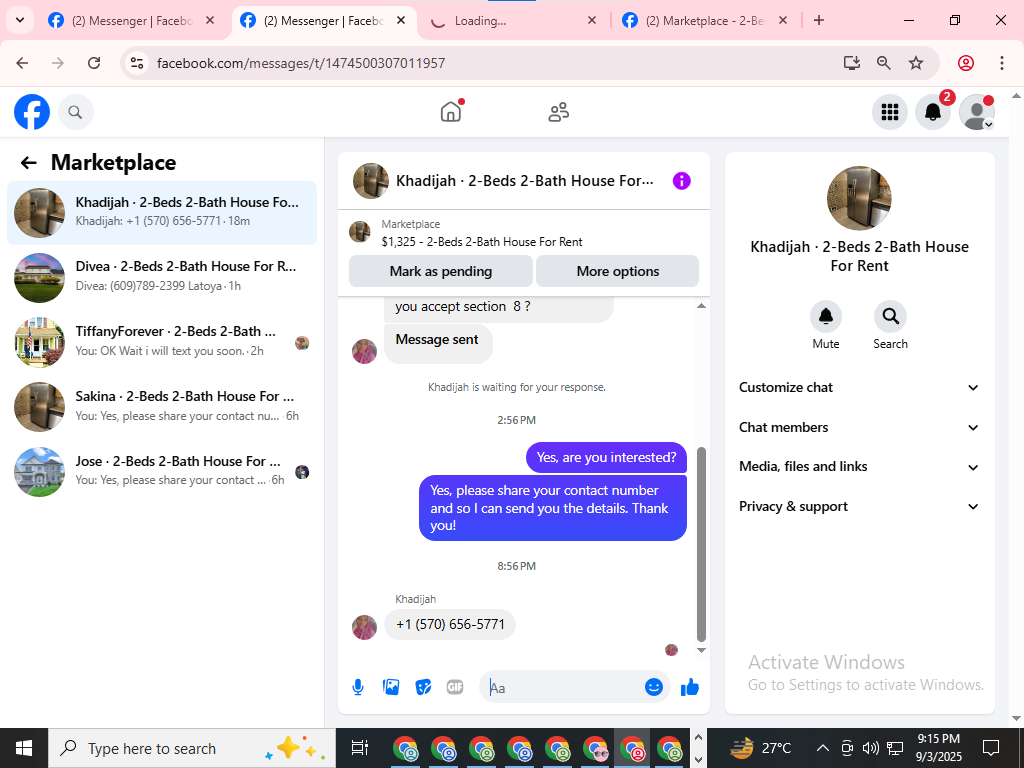
Task: Click Mark as pending button
Action: (441, 271)
